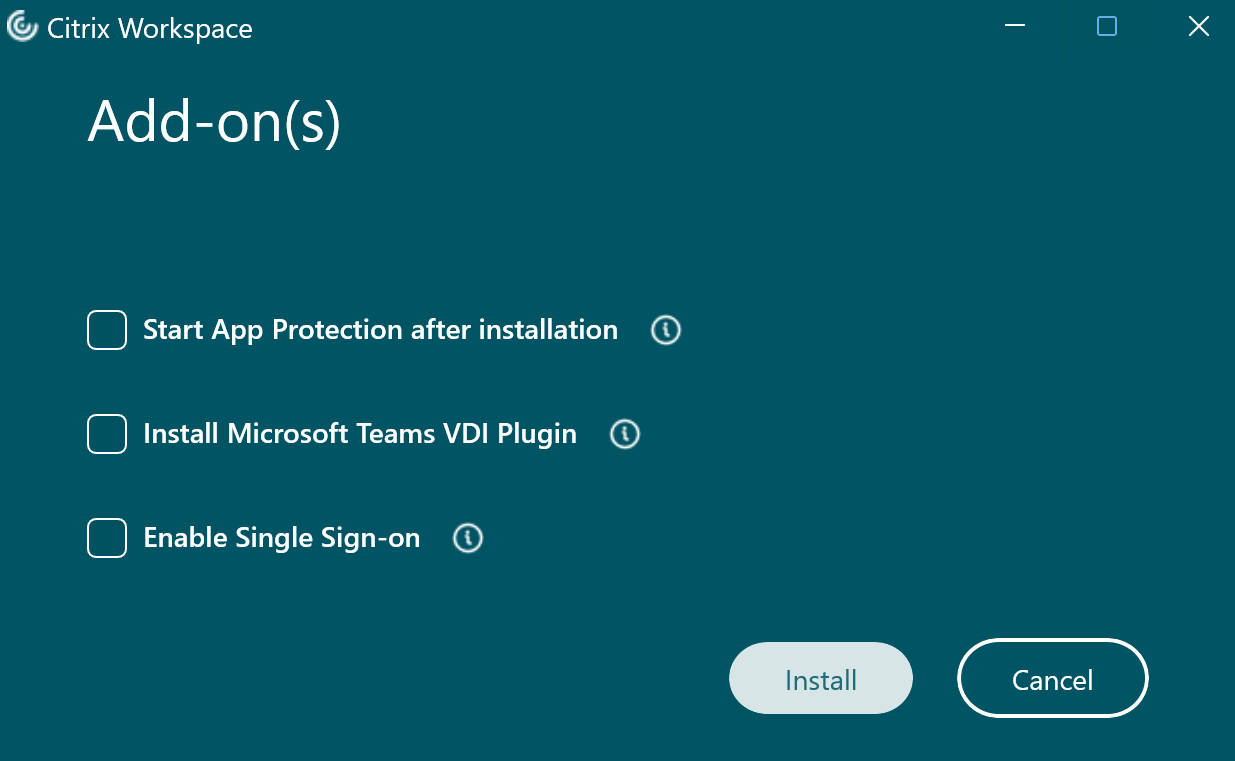
Task: Show the tooltip beside App Protection option
Action: (665, 330)
